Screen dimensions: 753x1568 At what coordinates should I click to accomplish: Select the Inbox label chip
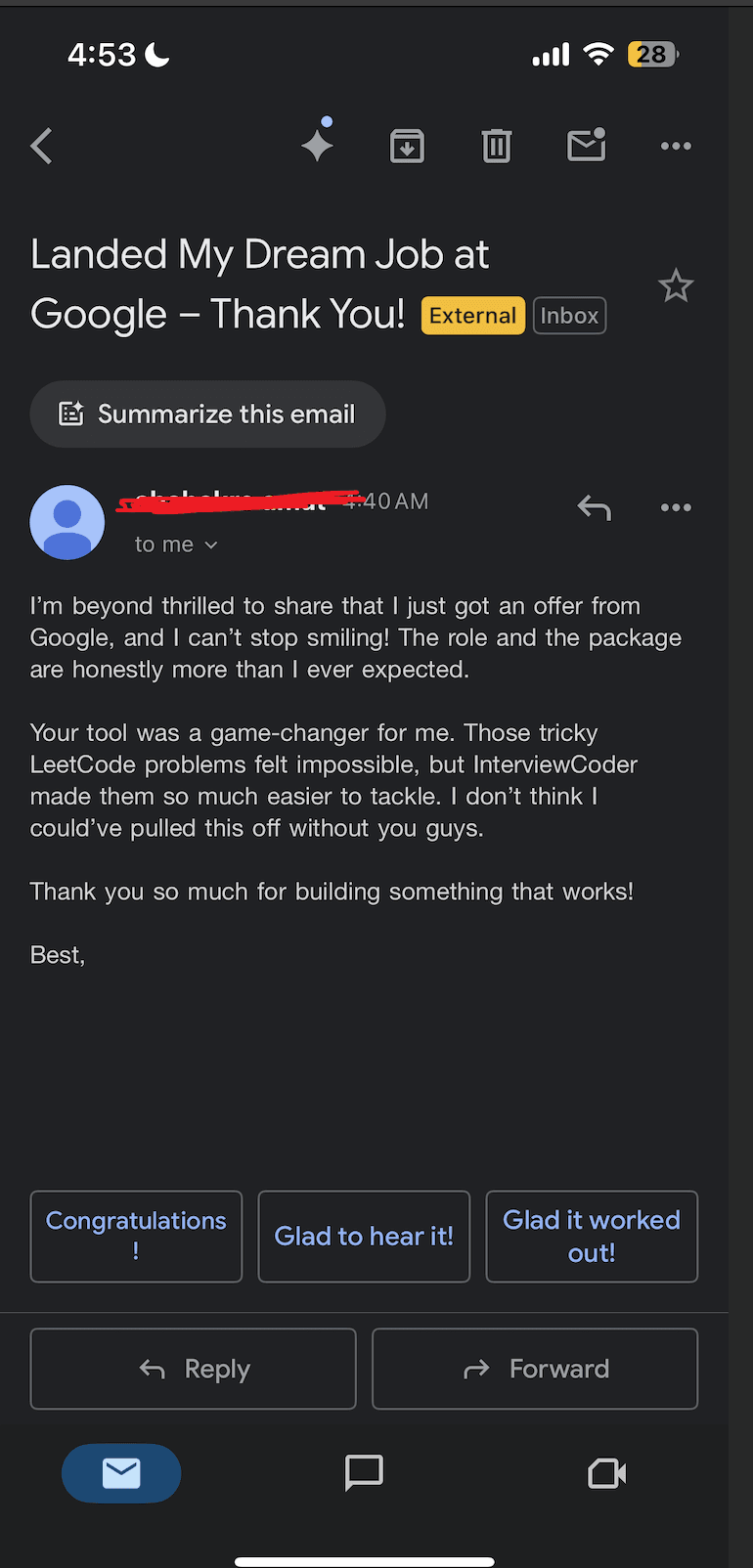pyautogui.click(x=570, y=315)
